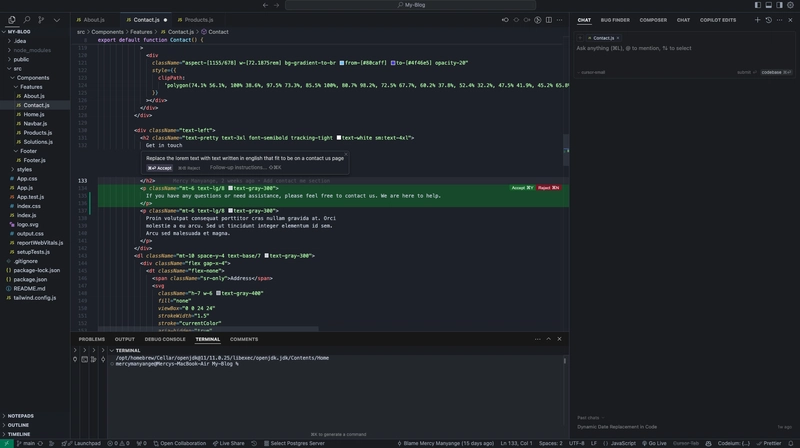Open the BUG FINDER tab
800x448 pixels.
click(615, 20)
